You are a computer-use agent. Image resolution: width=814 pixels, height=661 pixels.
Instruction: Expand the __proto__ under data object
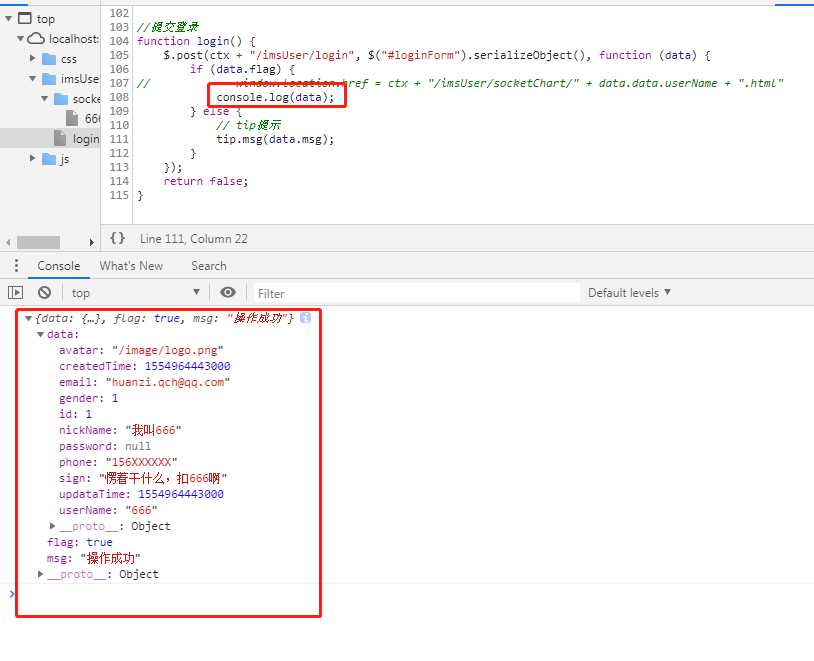(x=53, y=526)
